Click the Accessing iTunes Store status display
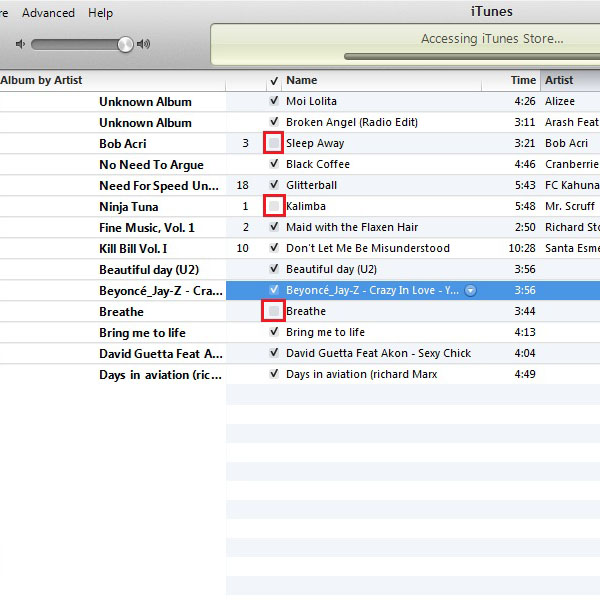600x600 pixels. [406, 44]
